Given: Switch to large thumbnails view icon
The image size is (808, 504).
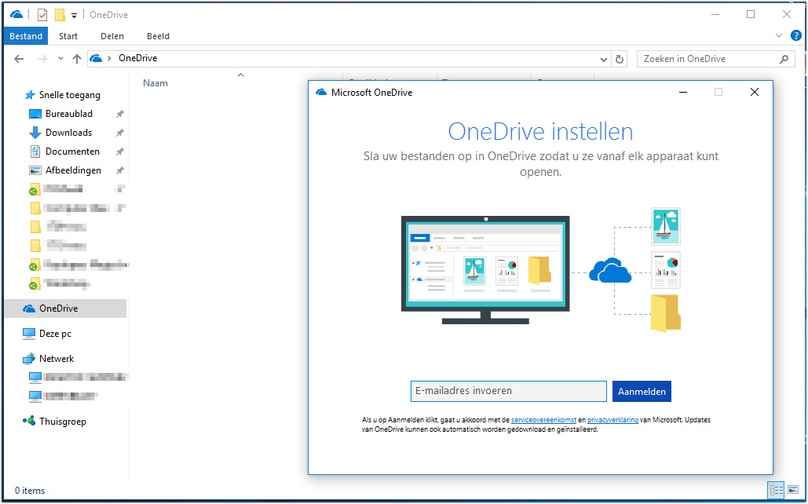Looking at the screenshot, I should tap(793, 490).
